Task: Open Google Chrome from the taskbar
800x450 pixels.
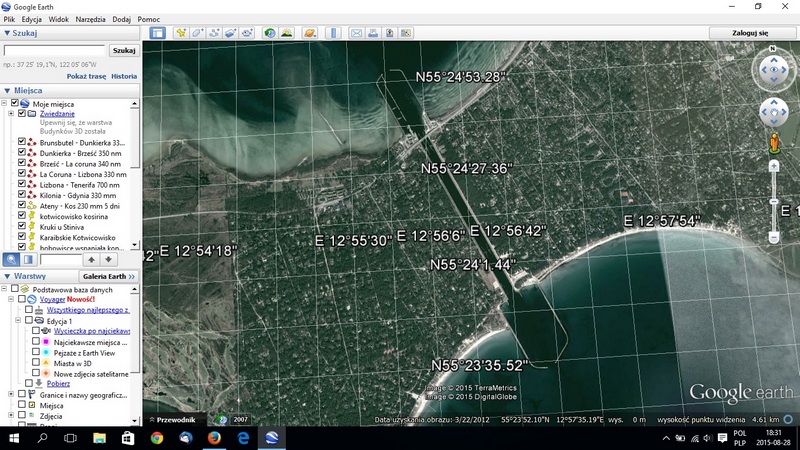Action: (157, 438)
